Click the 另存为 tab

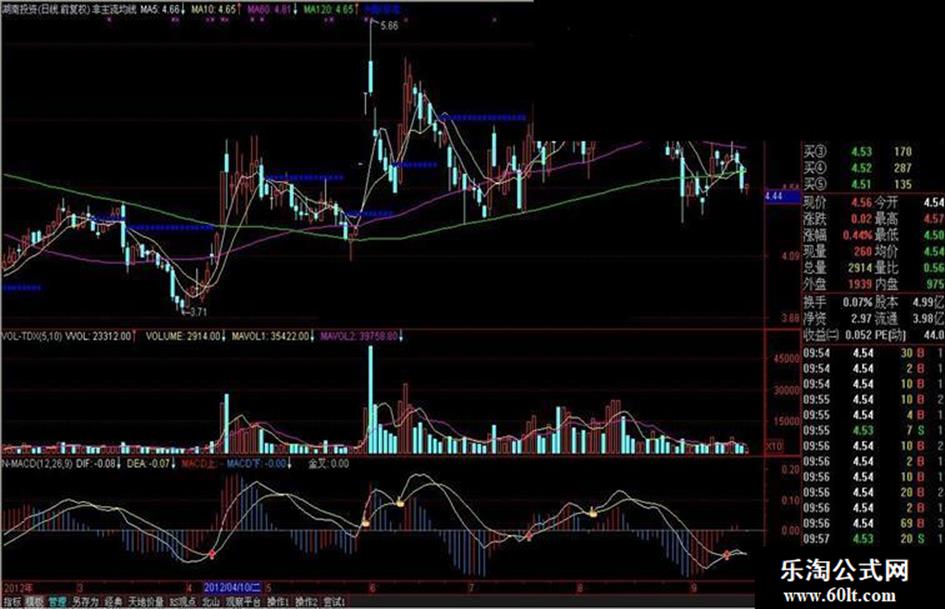point(85,602)
